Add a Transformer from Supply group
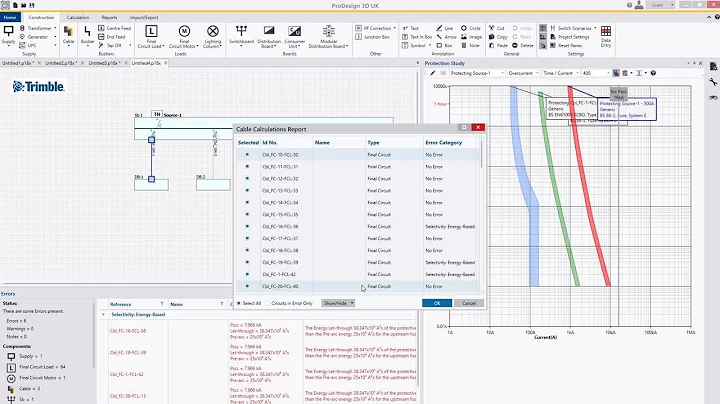This screenshot has width=720, height=404. tap(36, 28)
